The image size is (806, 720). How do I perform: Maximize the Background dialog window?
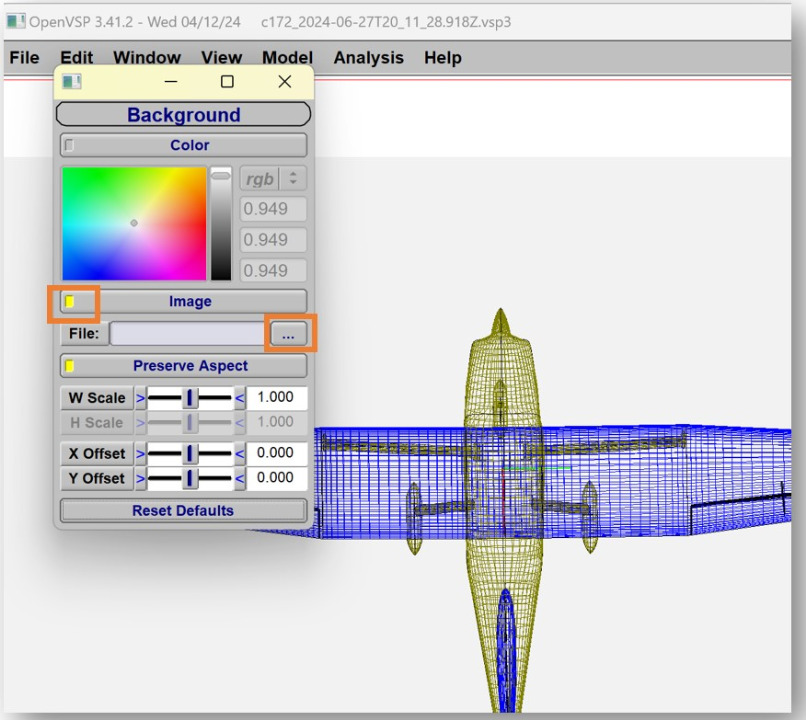pos(227,82)
